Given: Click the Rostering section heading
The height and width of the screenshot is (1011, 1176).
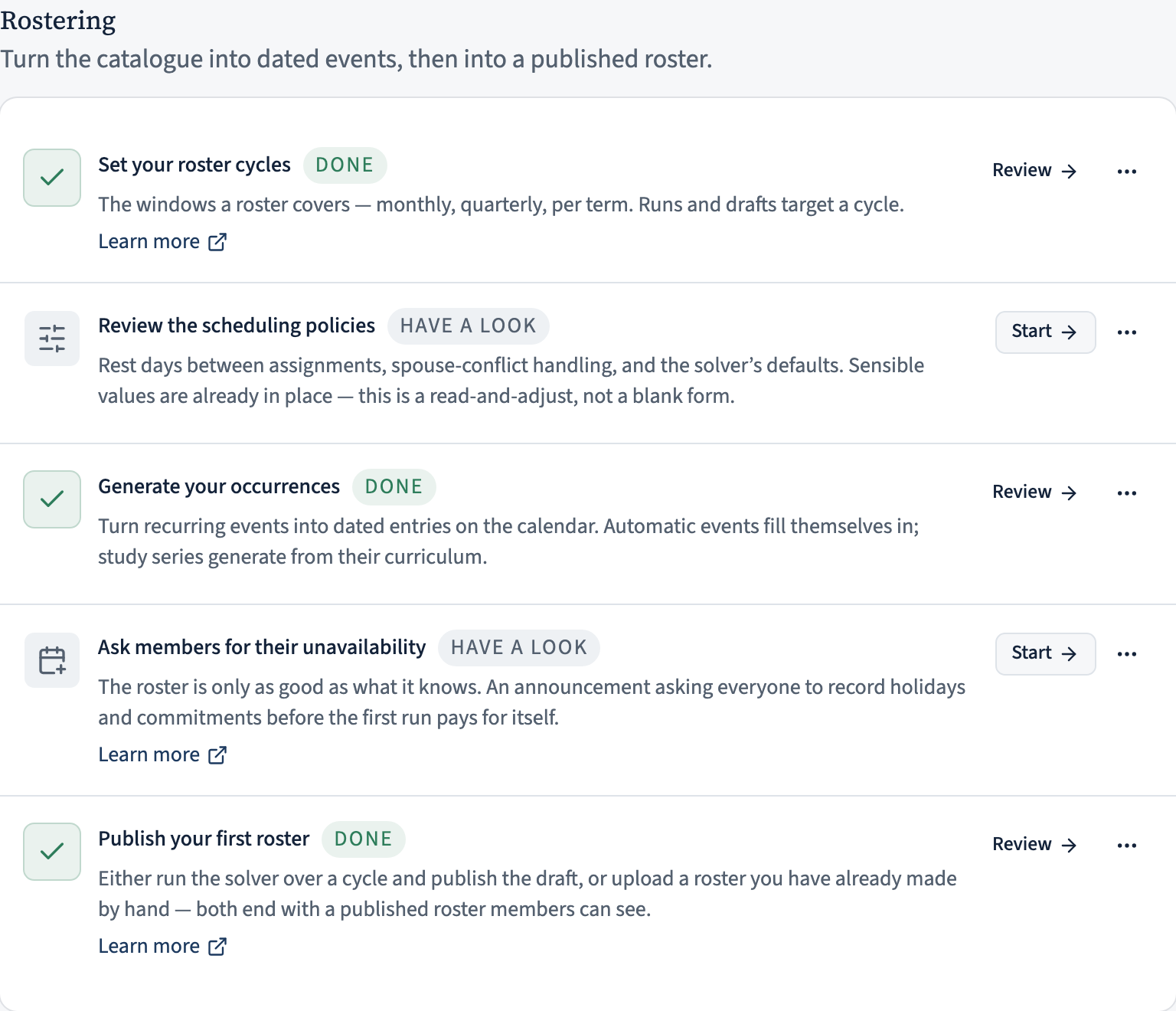Looking at the screenshot, I should coord(58,21).
